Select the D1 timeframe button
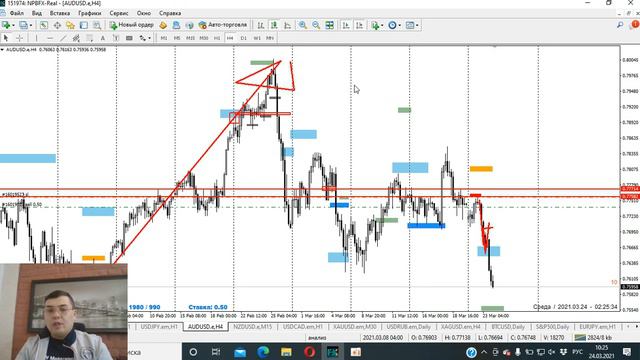This screenshot has width=640, height=360. click(x=243, y=38)
